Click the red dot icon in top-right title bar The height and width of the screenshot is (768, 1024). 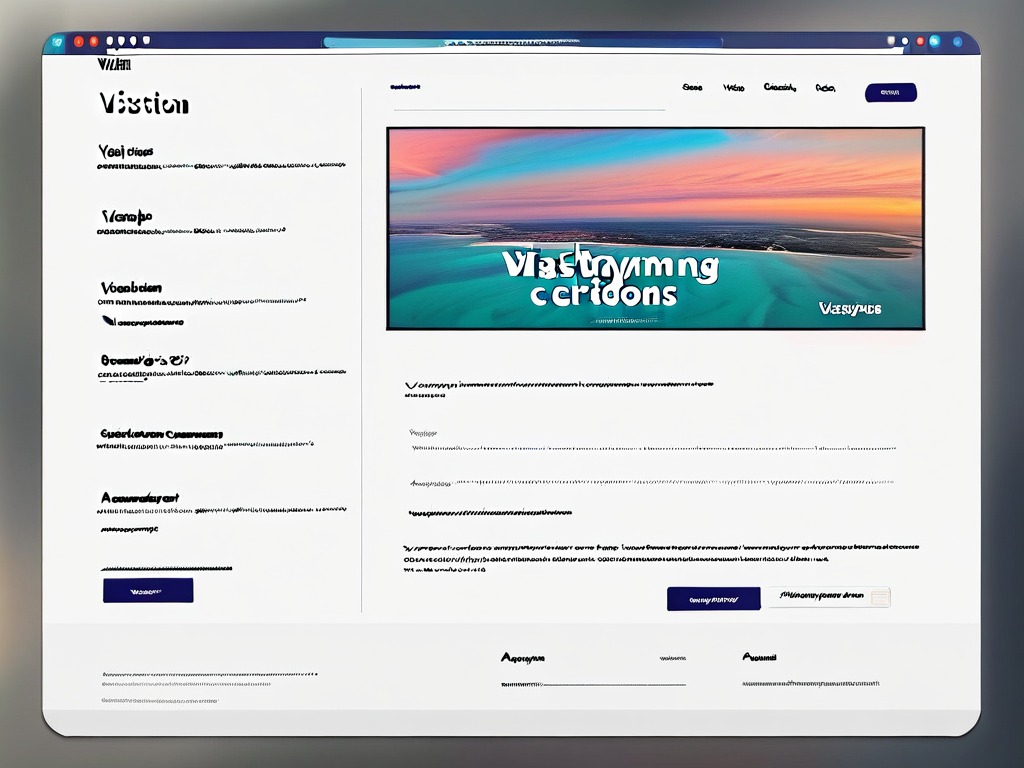(x=920, y=42)
